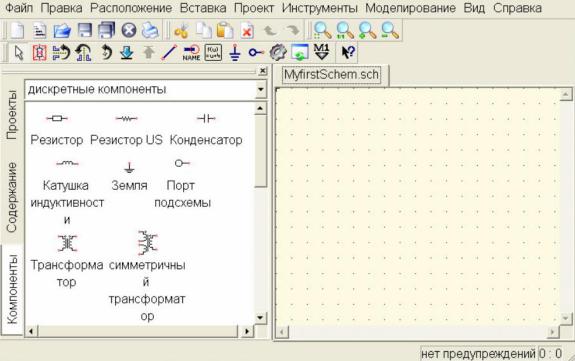This screenshot has height=361, width=575.
Task: Insert an equation block
Action: (x=213, y=53)
